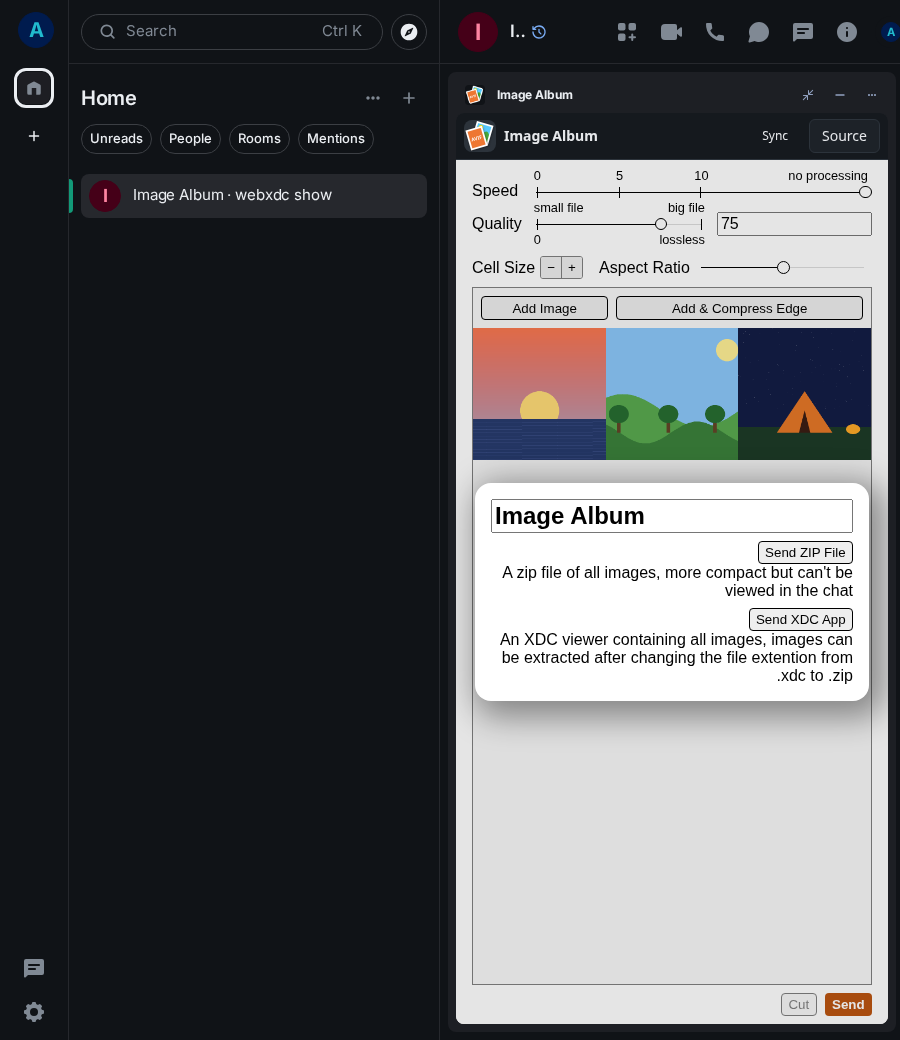The image size is (900, 1040).
Task: Click the Speed slider handle
Action: click(x=865, y=192)
